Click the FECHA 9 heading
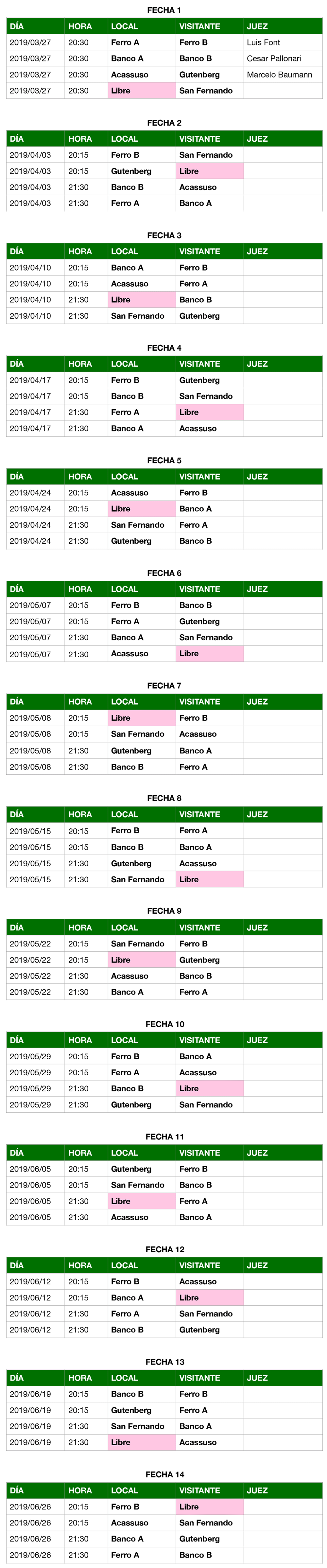Screen dimensions: 327x1568 (x=164, y=911)
